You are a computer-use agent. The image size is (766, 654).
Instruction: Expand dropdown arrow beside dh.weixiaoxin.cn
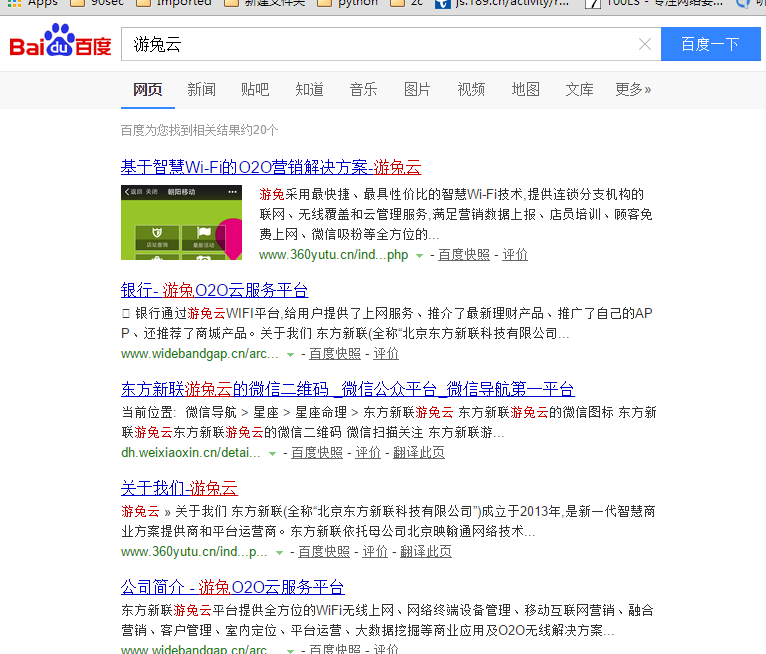click(x=272, y=454)
